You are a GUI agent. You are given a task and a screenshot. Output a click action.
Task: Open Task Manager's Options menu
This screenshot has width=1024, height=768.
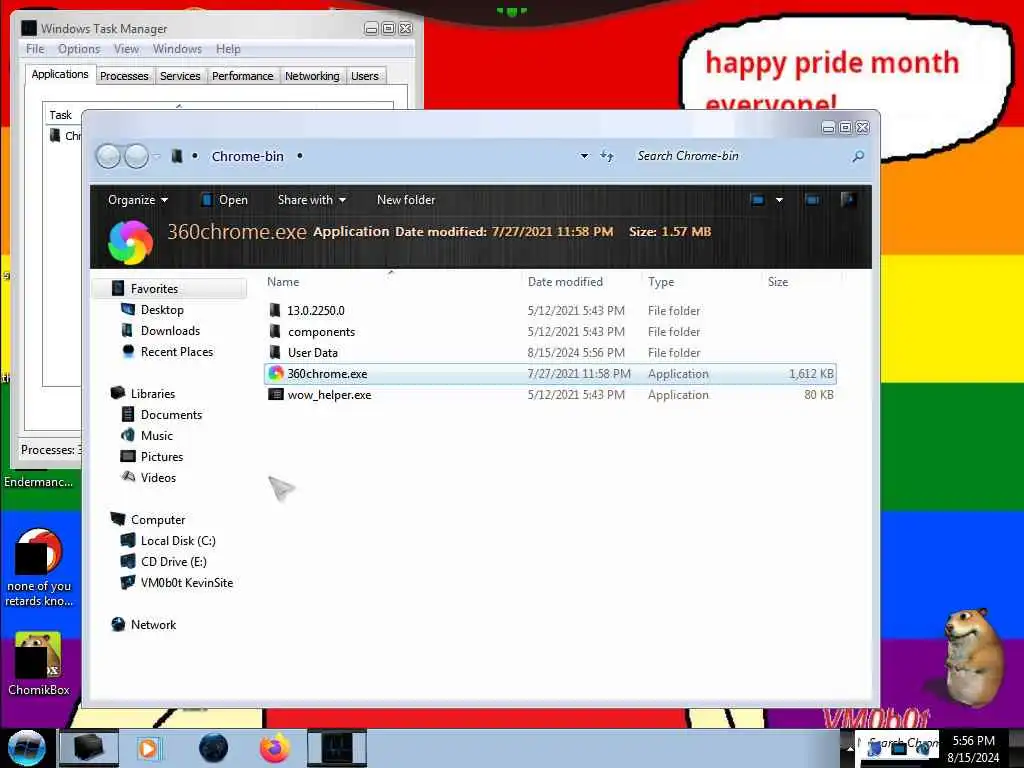[x=79, y=49]
